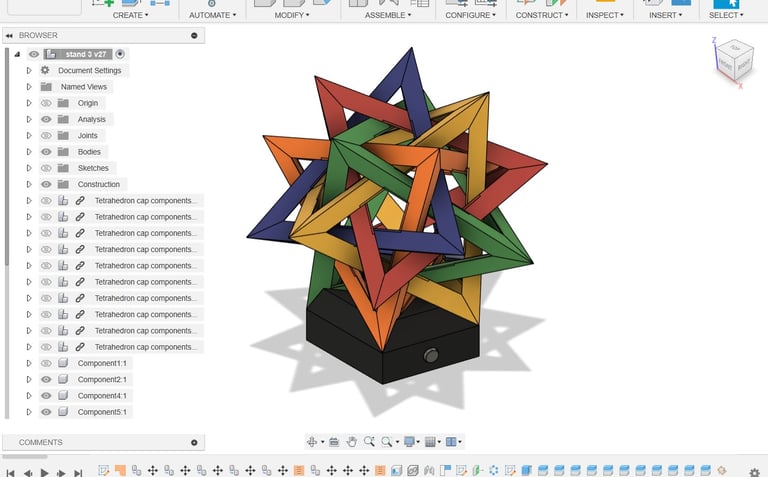The image size is (768, 477).
Task: Activate the stand 3 v27 radio button
Action: pos(121,54)
